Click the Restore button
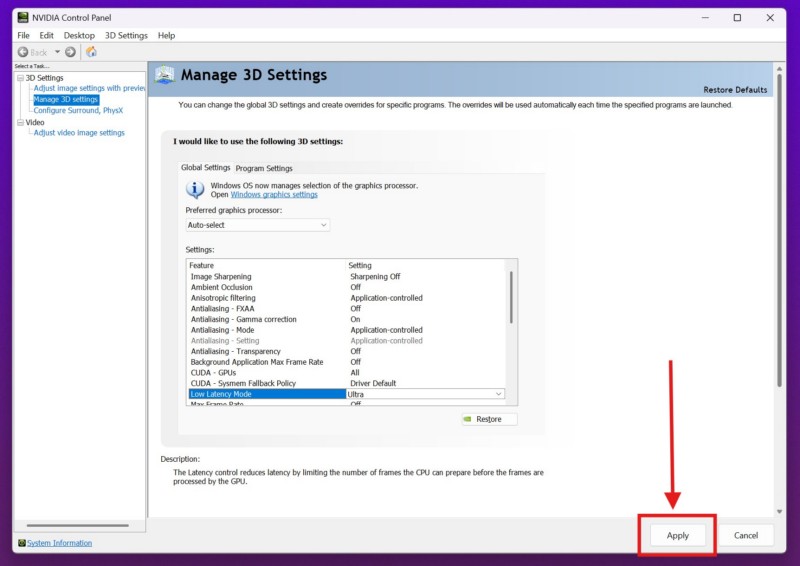 (489, 419)
